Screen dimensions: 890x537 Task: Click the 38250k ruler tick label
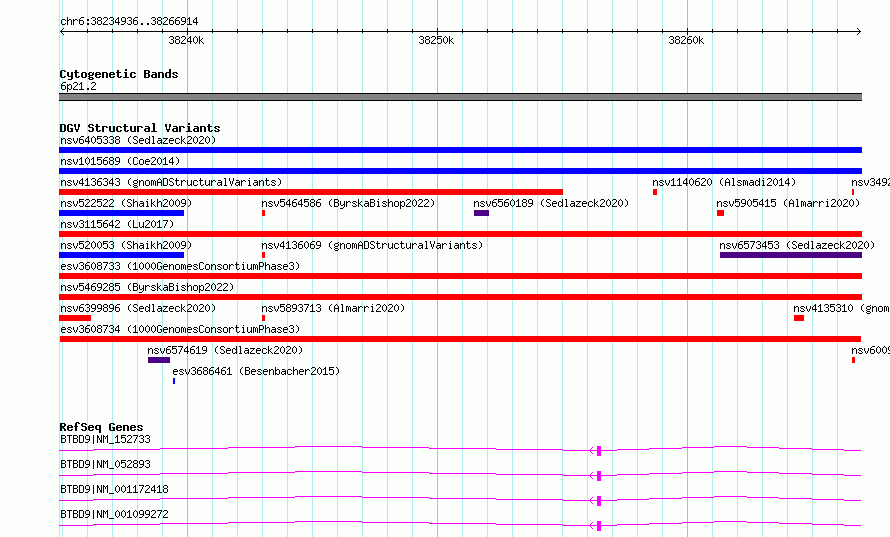[x=436, y=40]
